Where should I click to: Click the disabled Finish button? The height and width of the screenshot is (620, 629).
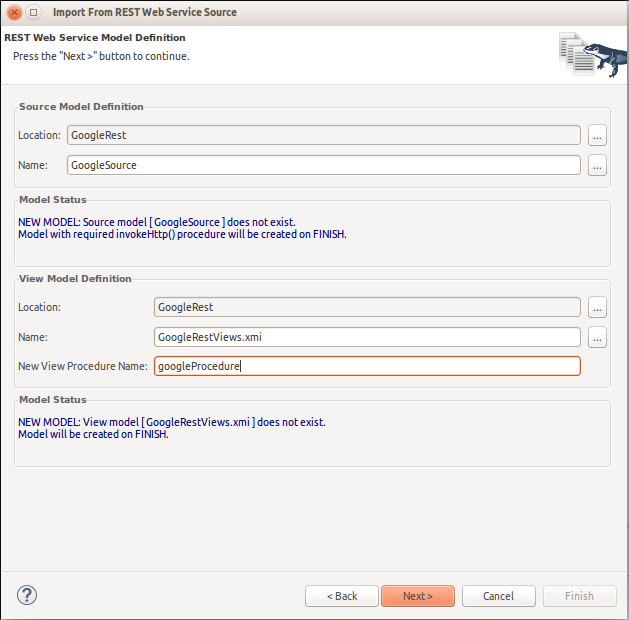(580, 596)
